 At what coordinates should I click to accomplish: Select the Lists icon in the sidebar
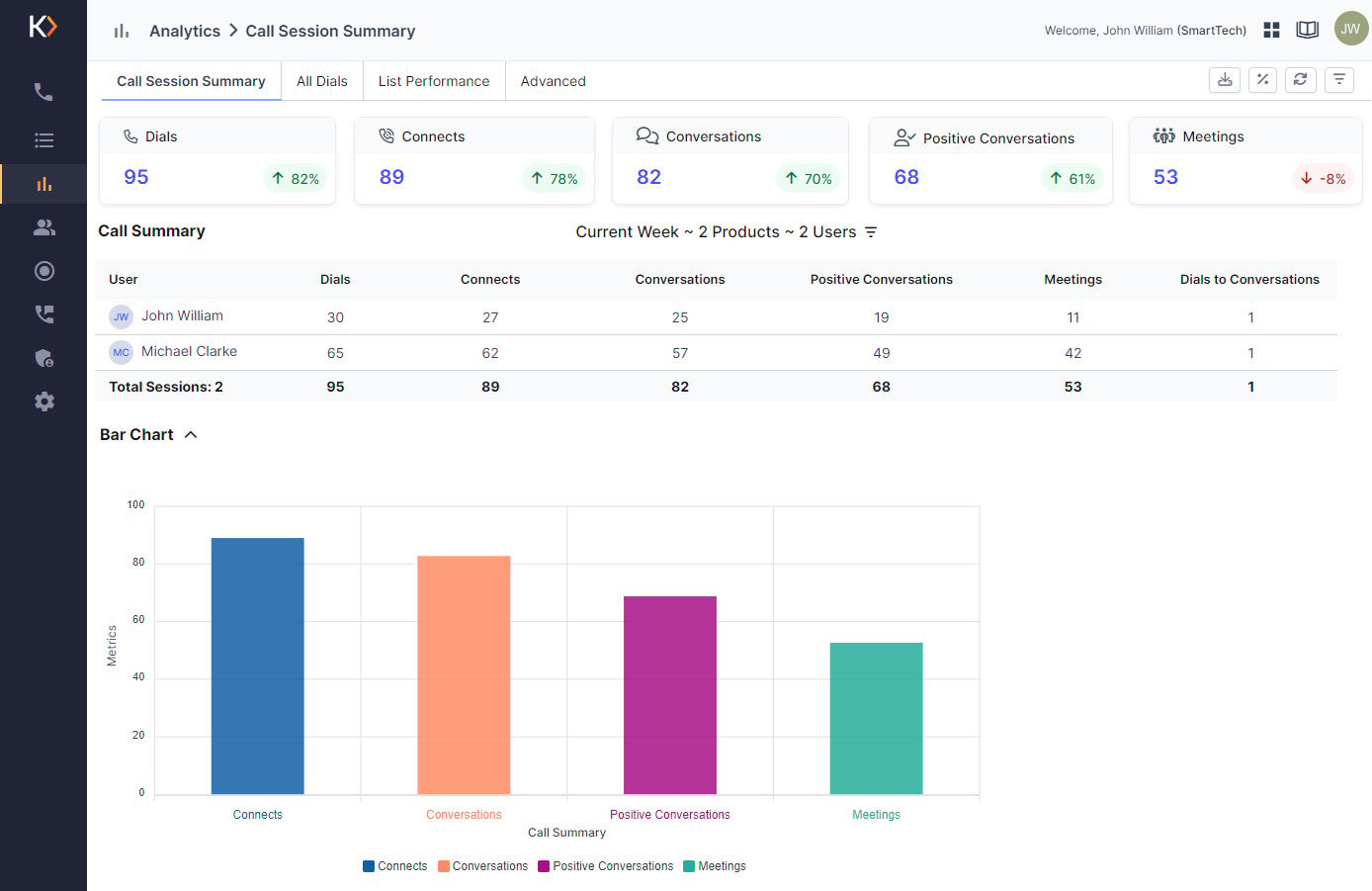point(43,139)
